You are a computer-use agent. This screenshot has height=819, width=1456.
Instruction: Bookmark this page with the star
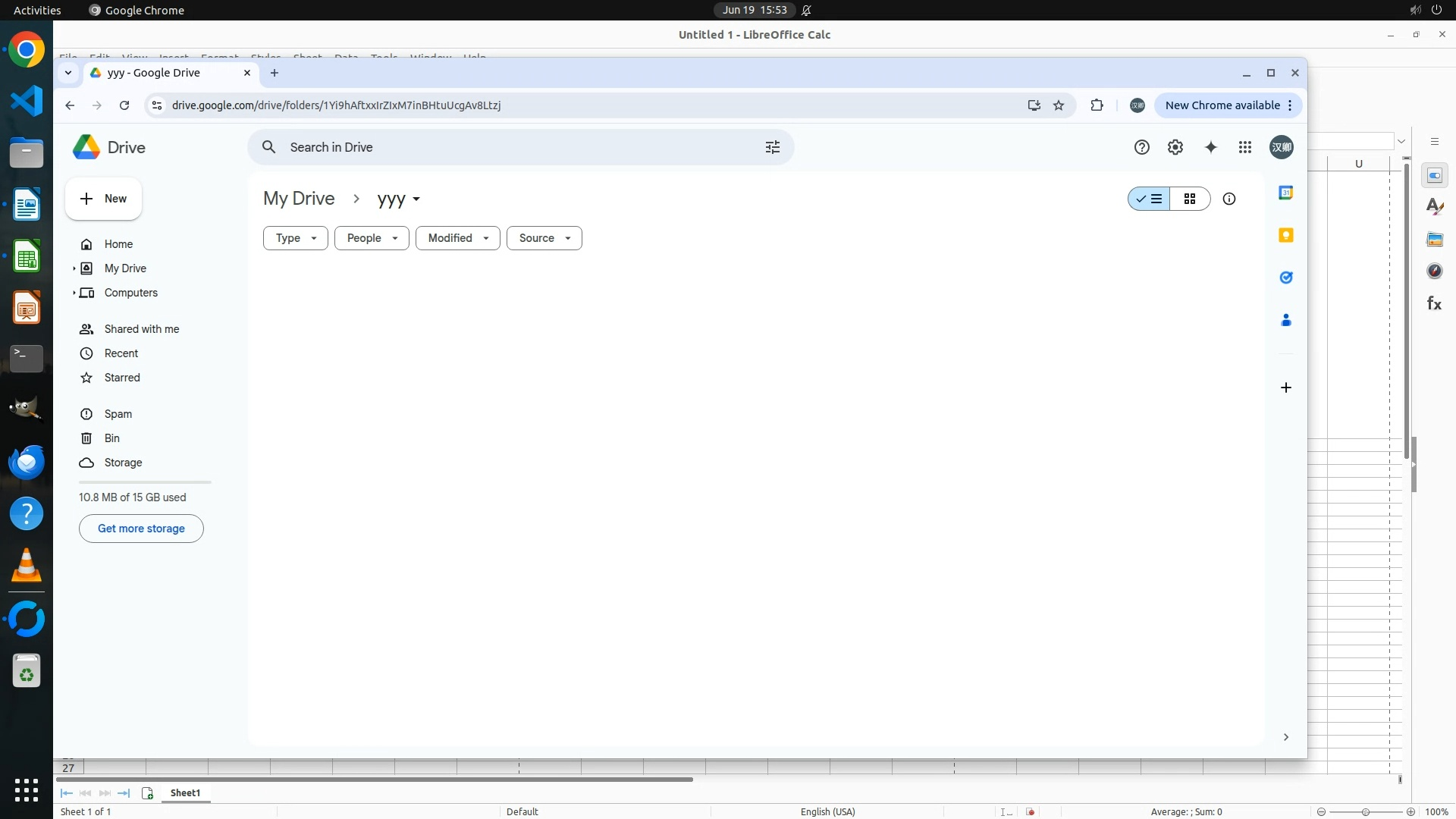(x=1059, y=105)
